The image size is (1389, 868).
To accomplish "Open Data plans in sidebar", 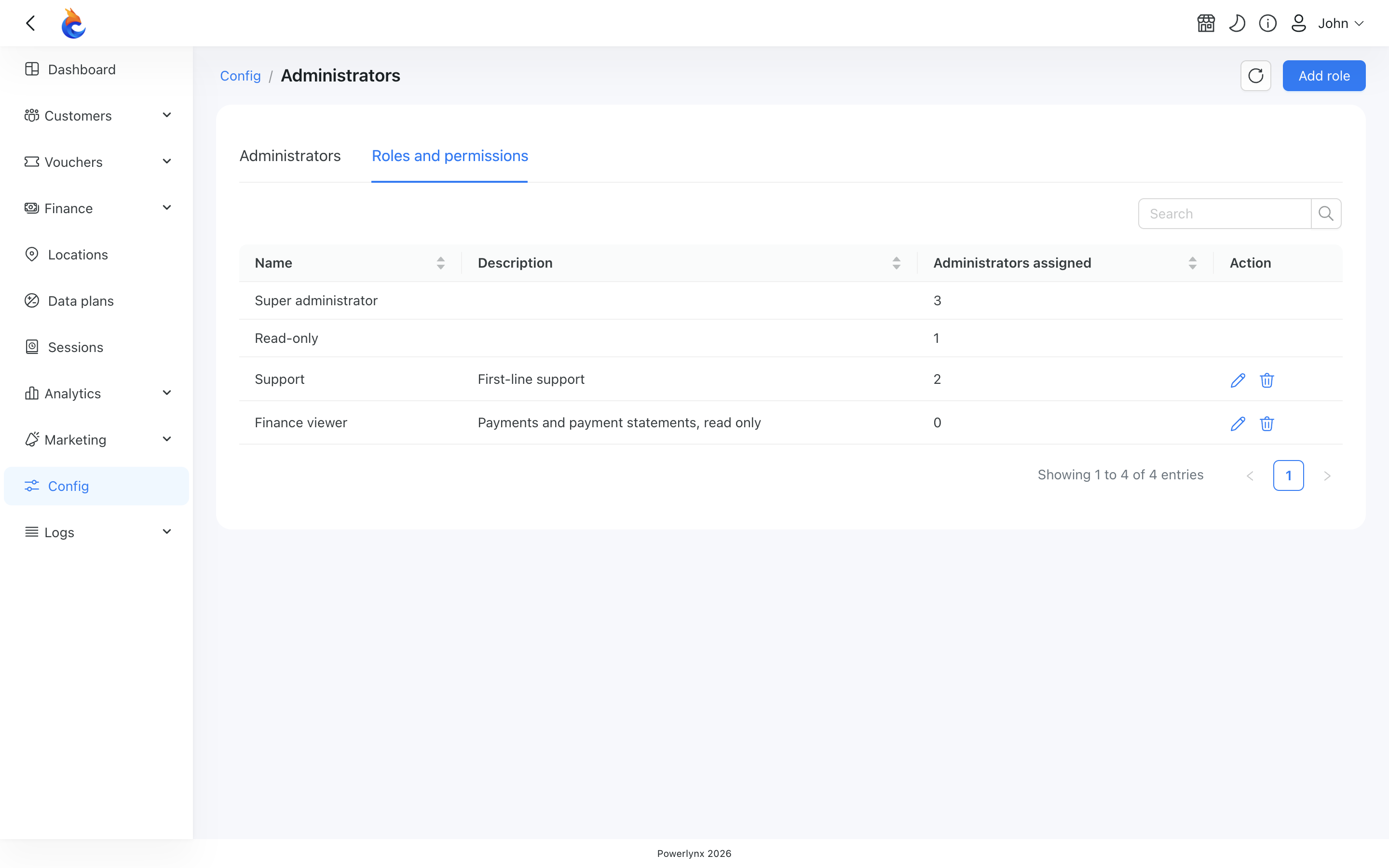I will point(96,301).
